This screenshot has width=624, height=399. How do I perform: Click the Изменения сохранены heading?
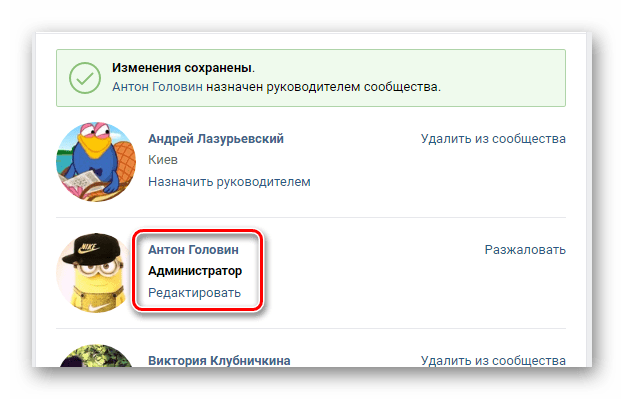click(x=183, y=68)
